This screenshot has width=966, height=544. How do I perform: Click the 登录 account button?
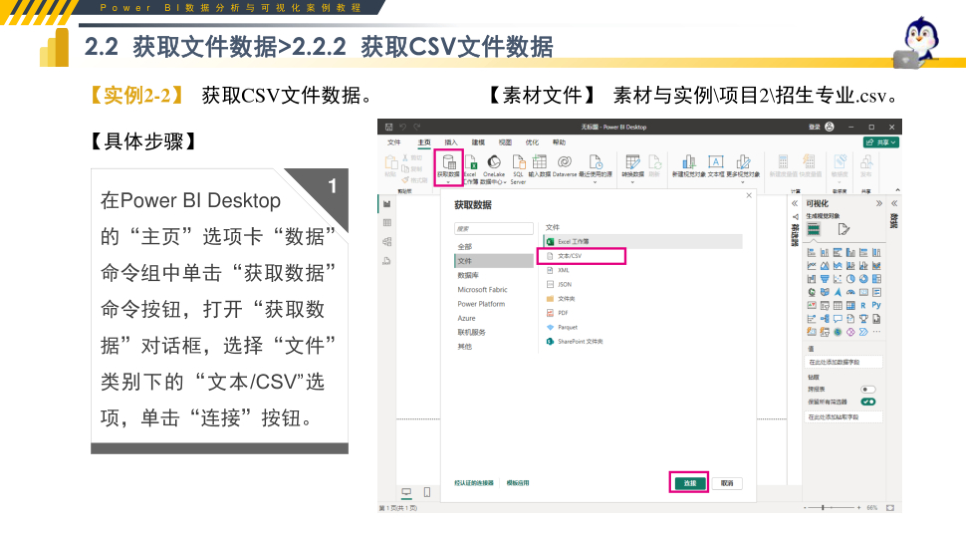[821, 127]
